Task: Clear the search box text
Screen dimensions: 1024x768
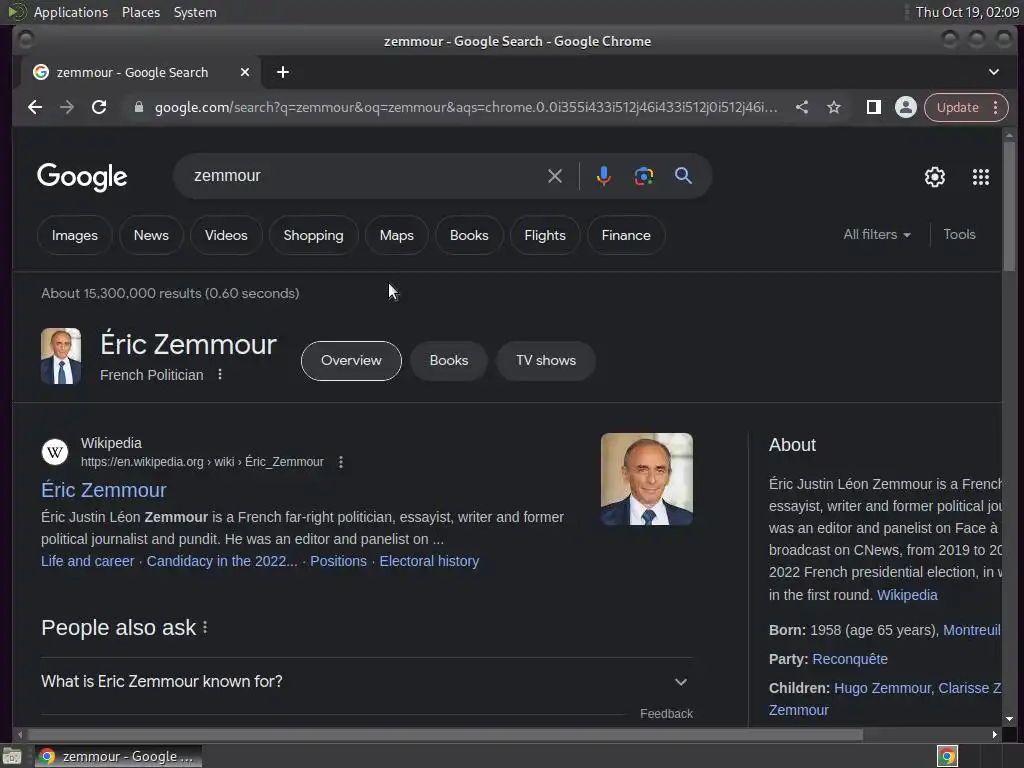Action: tap(554, 176)
